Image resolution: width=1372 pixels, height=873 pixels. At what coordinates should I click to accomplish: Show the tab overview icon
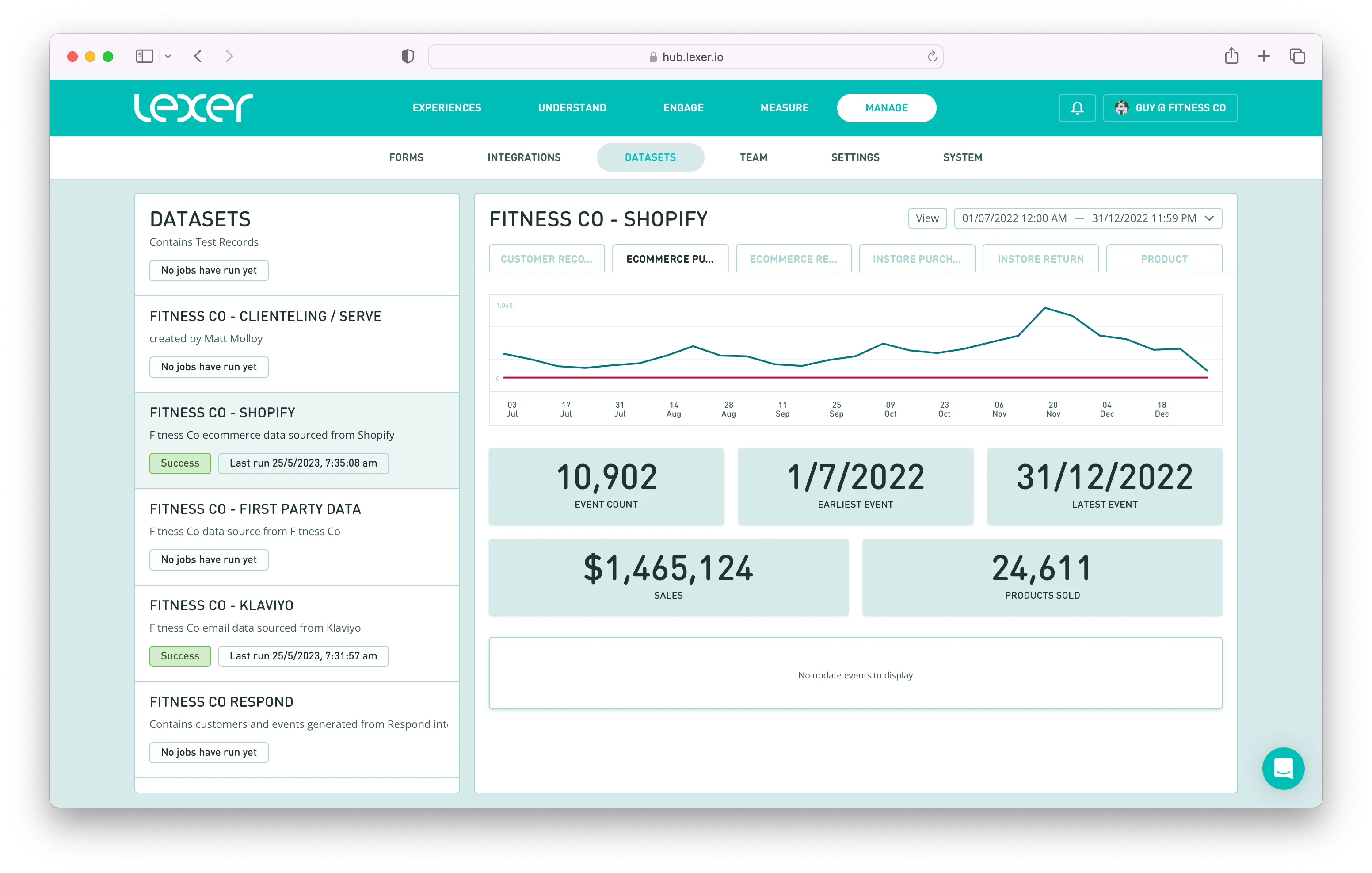(x=1297, y=56)
